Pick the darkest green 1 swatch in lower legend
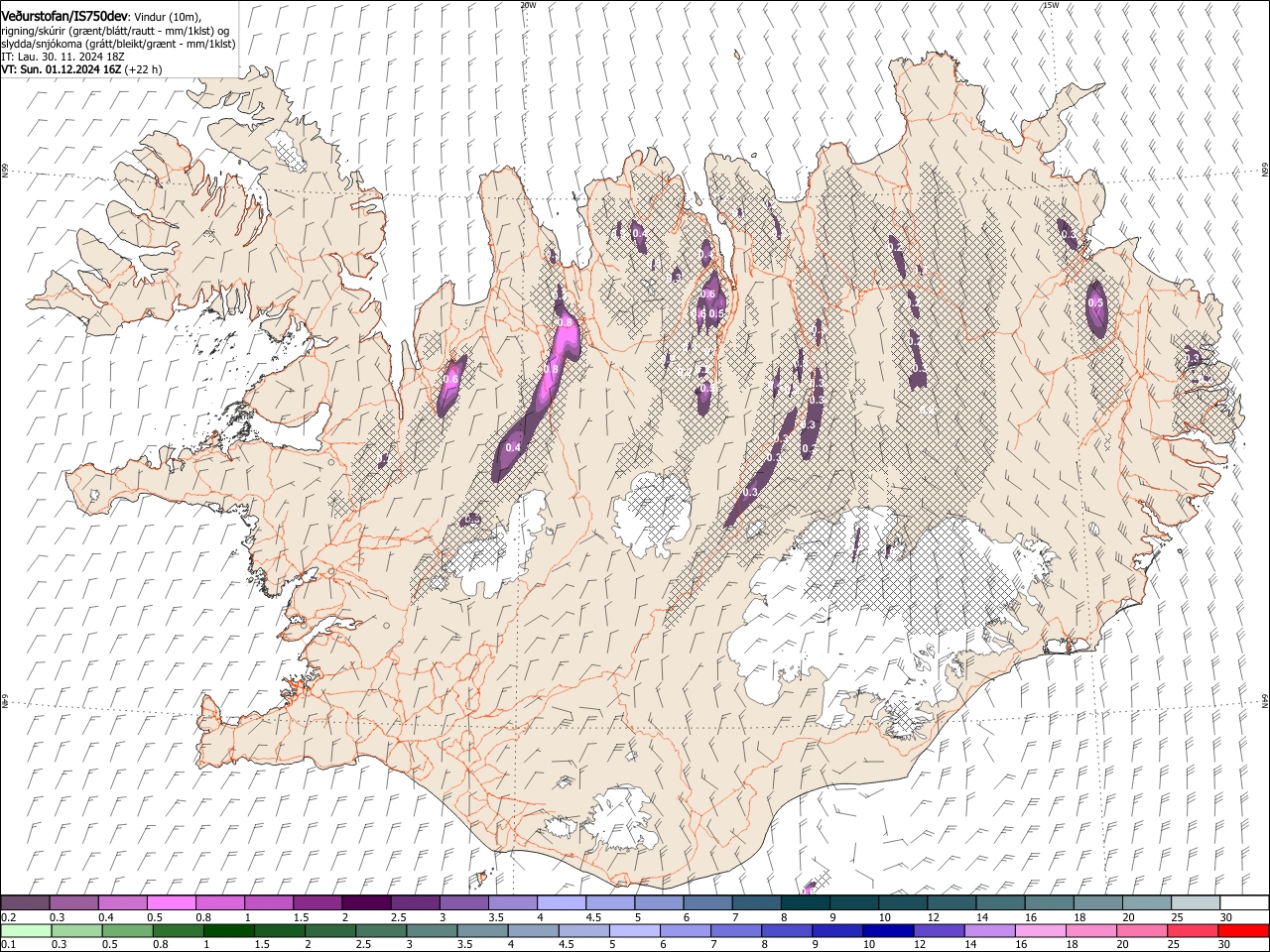1270x952 pixels. [x=229, y=931]
